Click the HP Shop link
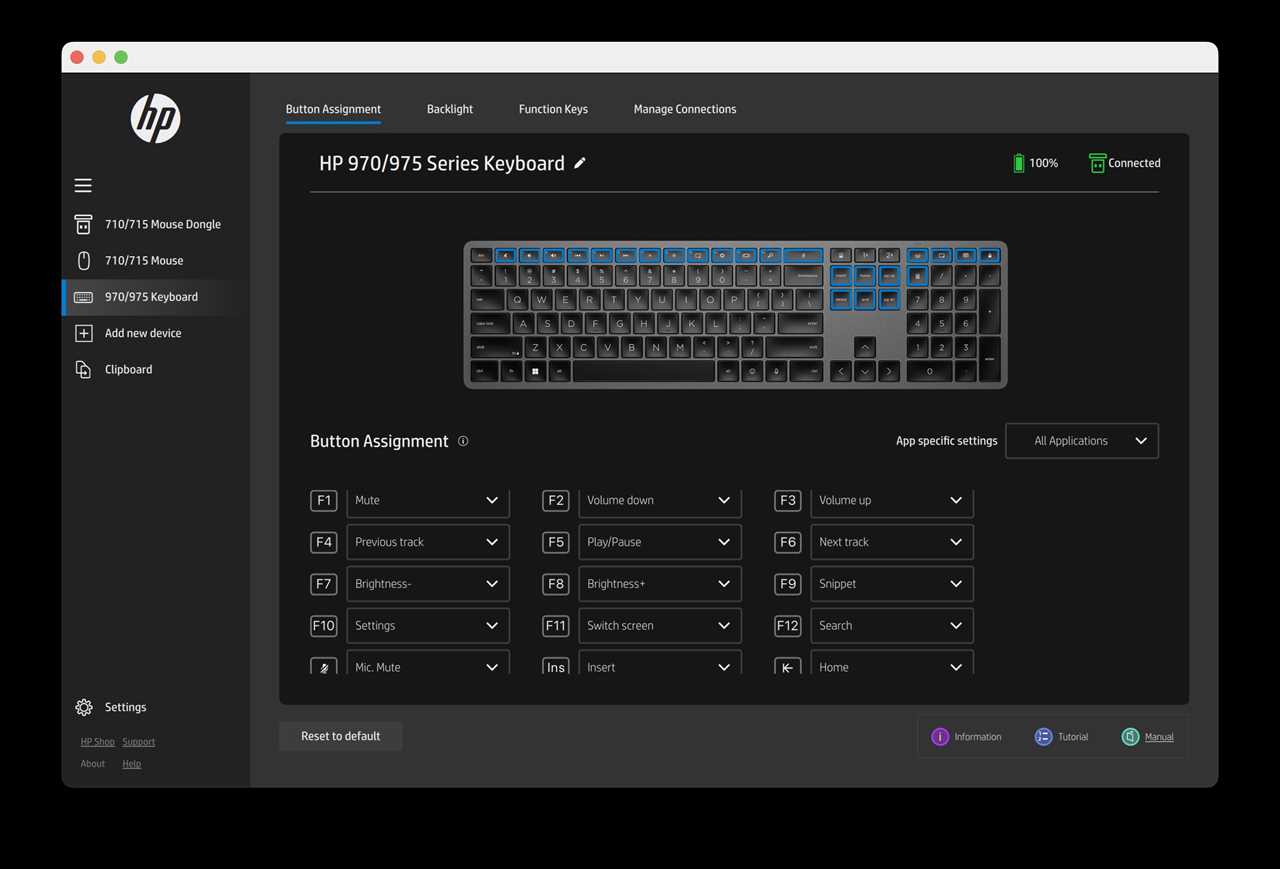Image resolution: width=1280 pixels, height=869 pixels. [x=97, y=742]
